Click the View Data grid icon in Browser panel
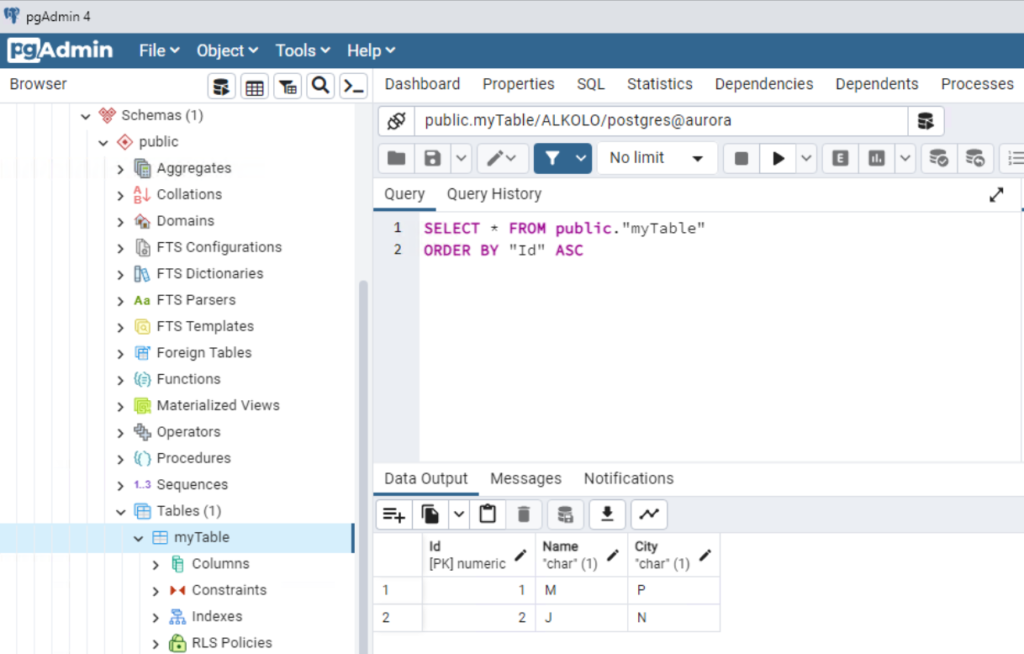 point(255,86)
